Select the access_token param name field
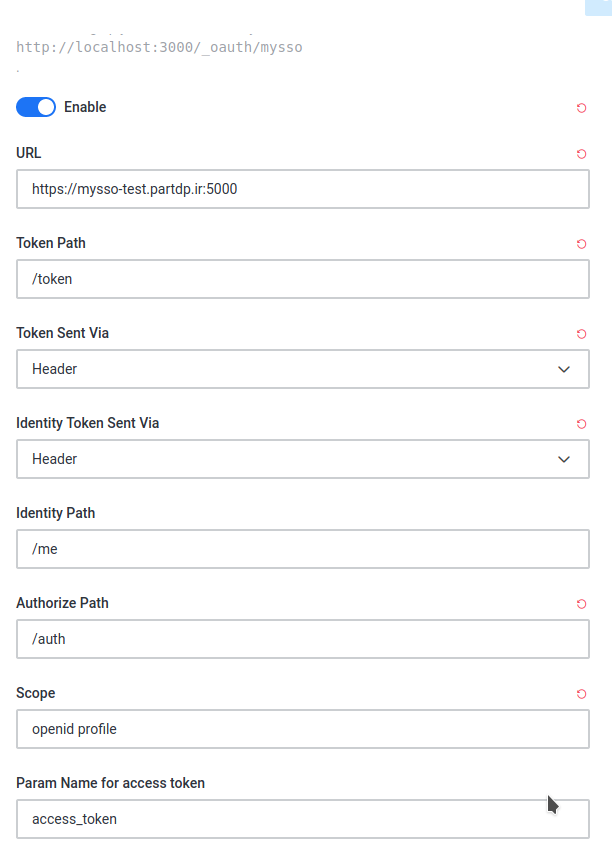This screenshot has height=865, width=612. click(300, 818)
